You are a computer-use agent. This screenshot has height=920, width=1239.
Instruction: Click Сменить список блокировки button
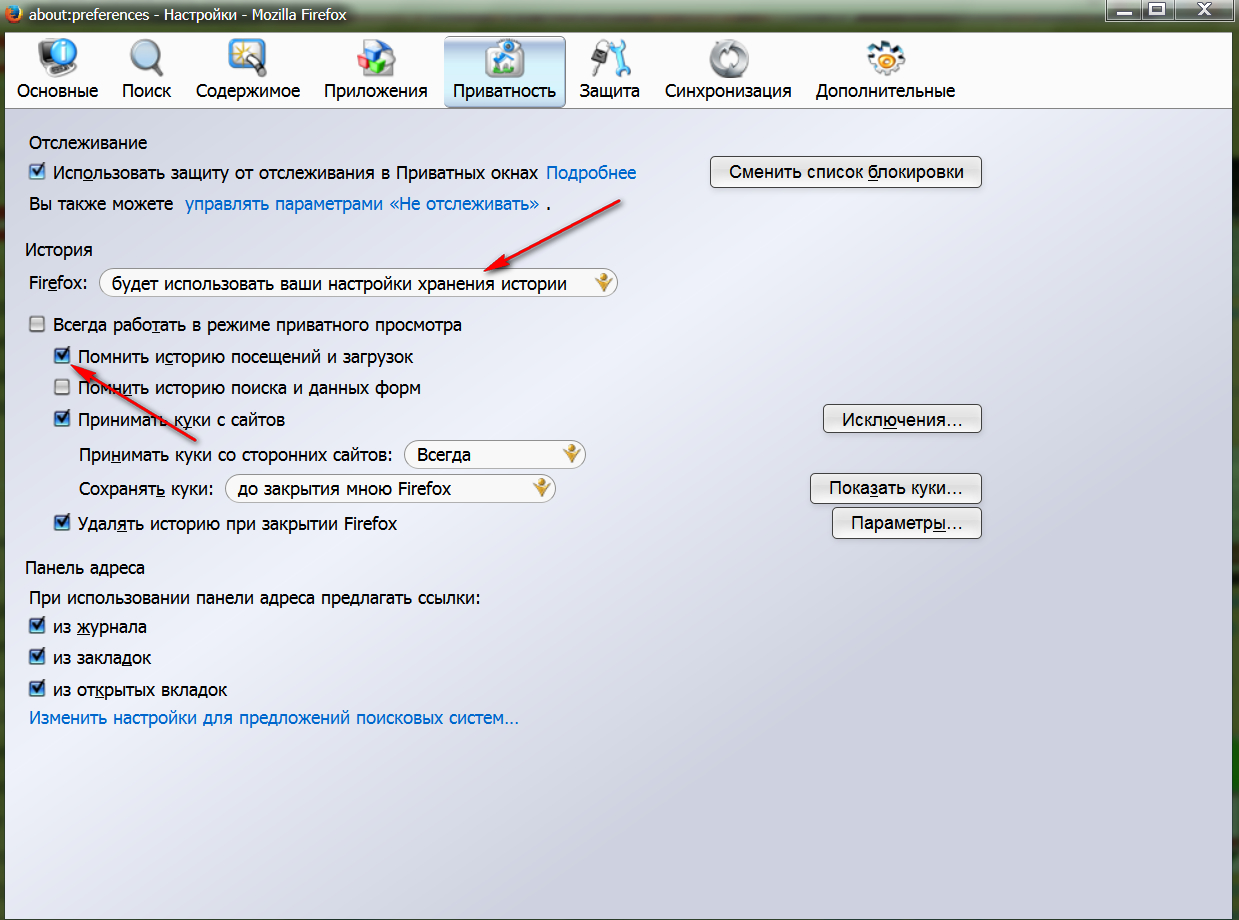tap(846, 172)
